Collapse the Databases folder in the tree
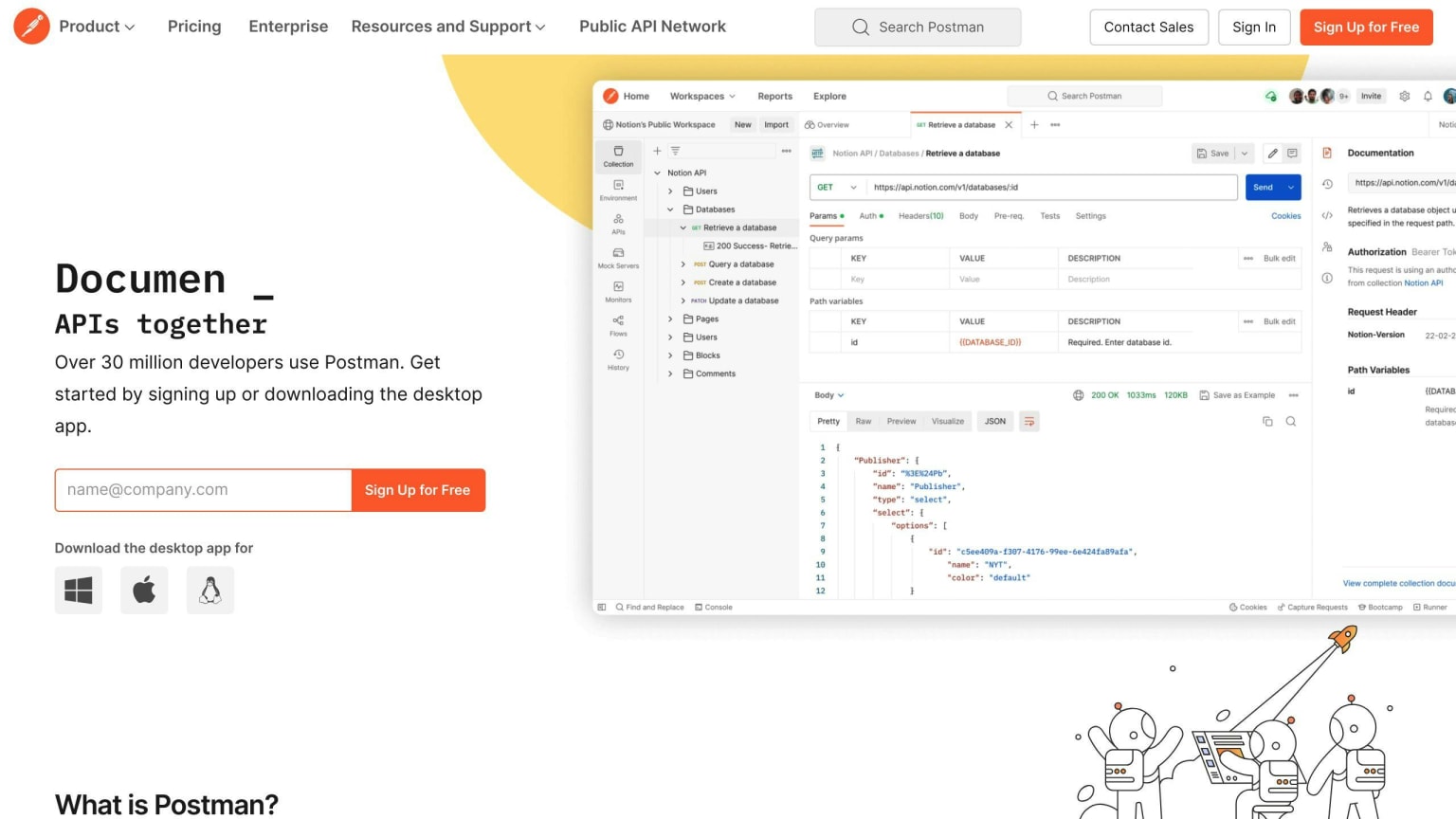The height and width of the screenshot is (819, 1456). 670,209
